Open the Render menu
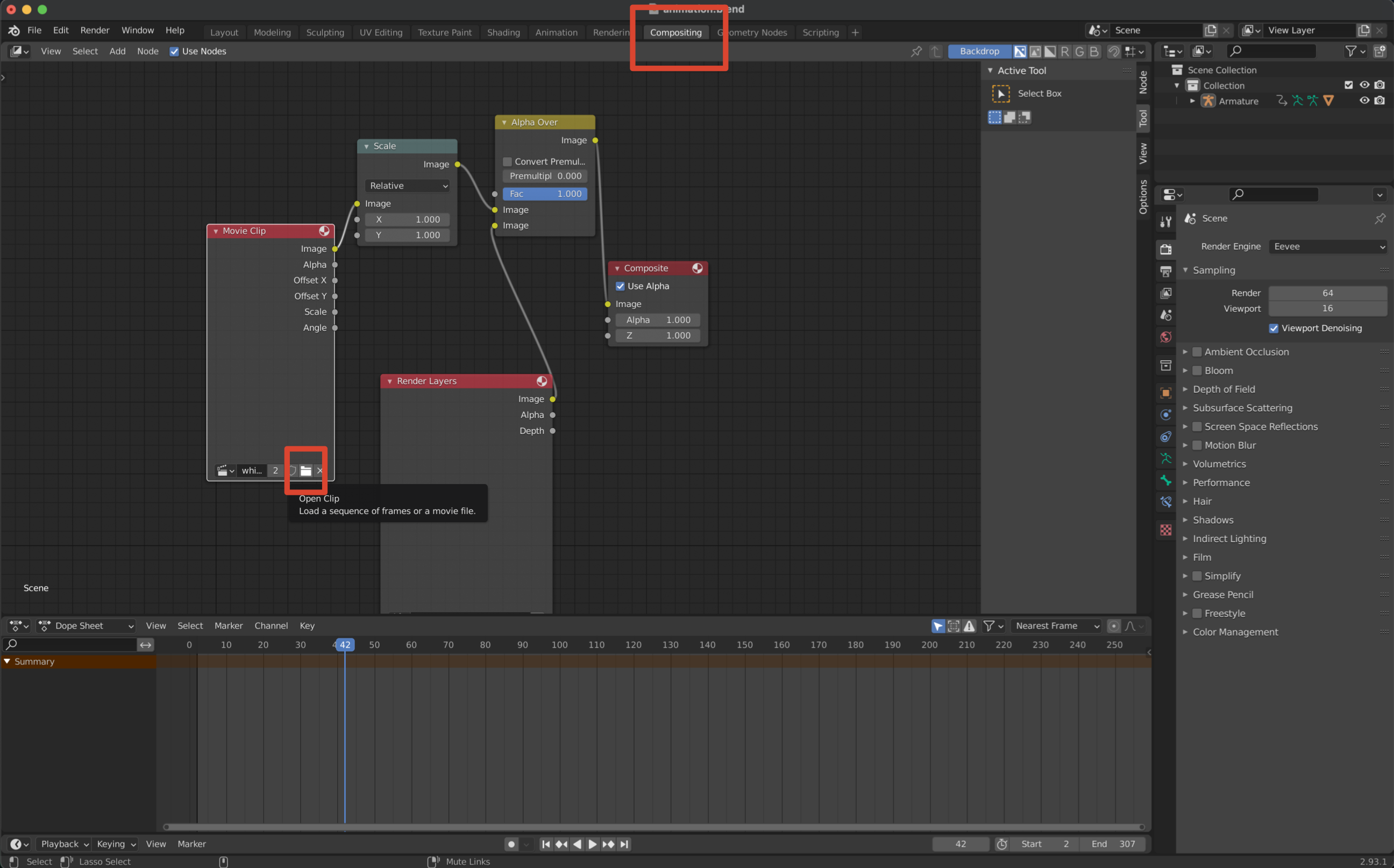1394x868 pixels. click(x=95, y=31)
